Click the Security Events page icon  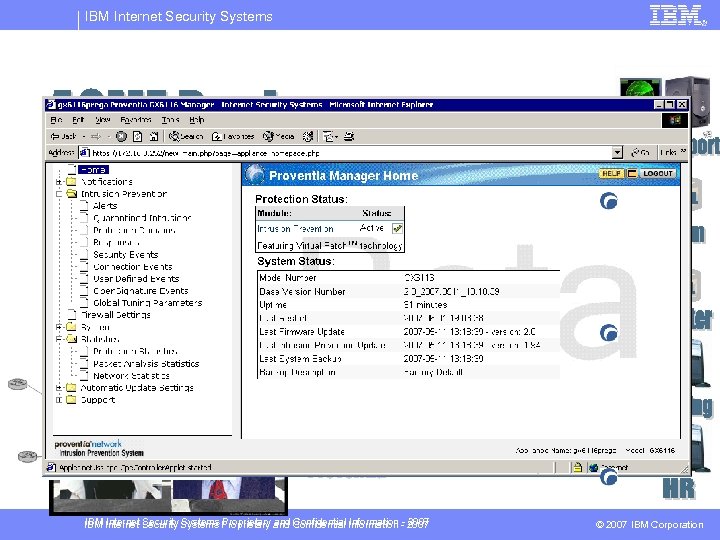(x=84, y=254)
